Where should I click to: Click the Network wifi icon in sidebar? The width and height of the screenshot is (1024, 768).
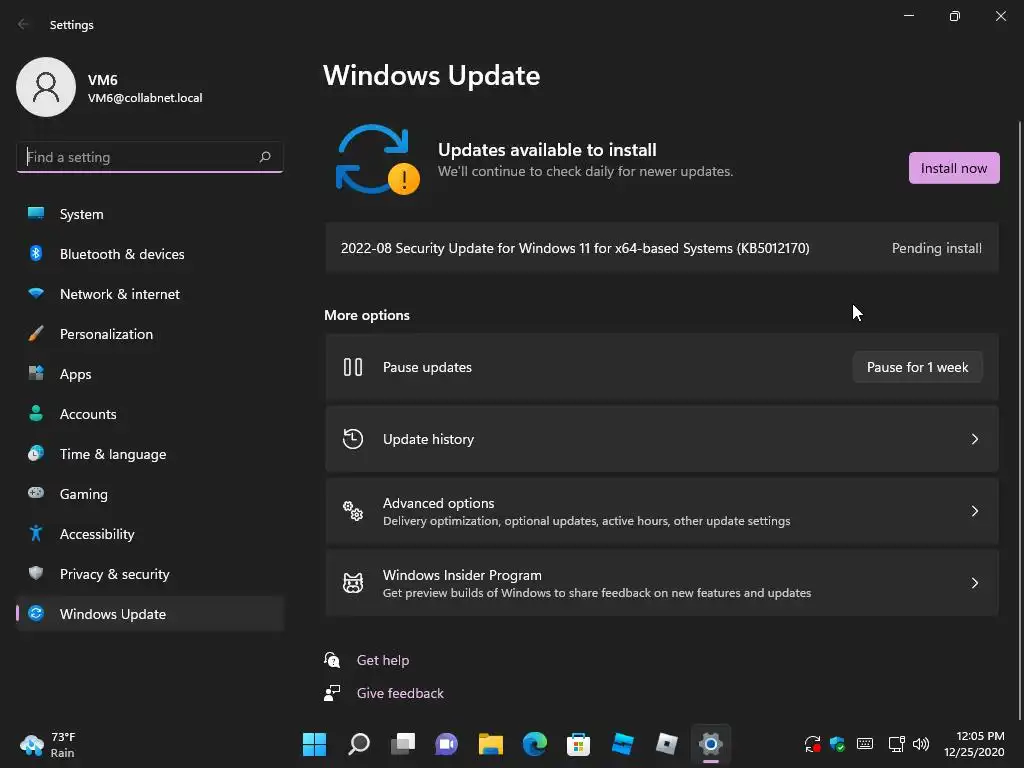point(36,293)
